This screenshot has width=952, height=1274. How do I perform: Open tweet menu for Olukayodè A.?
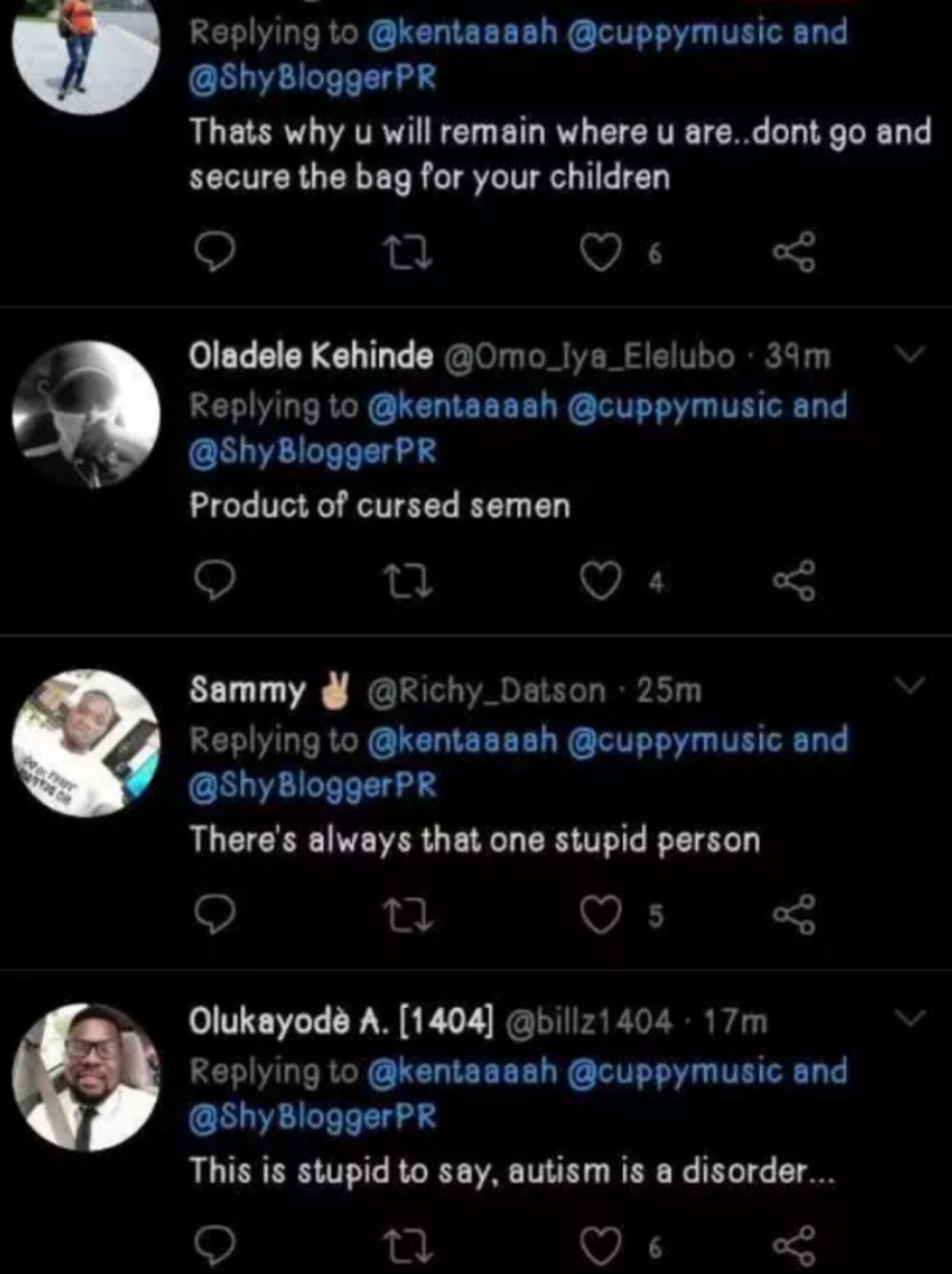pyautogui.click(x=910, y=1018)
